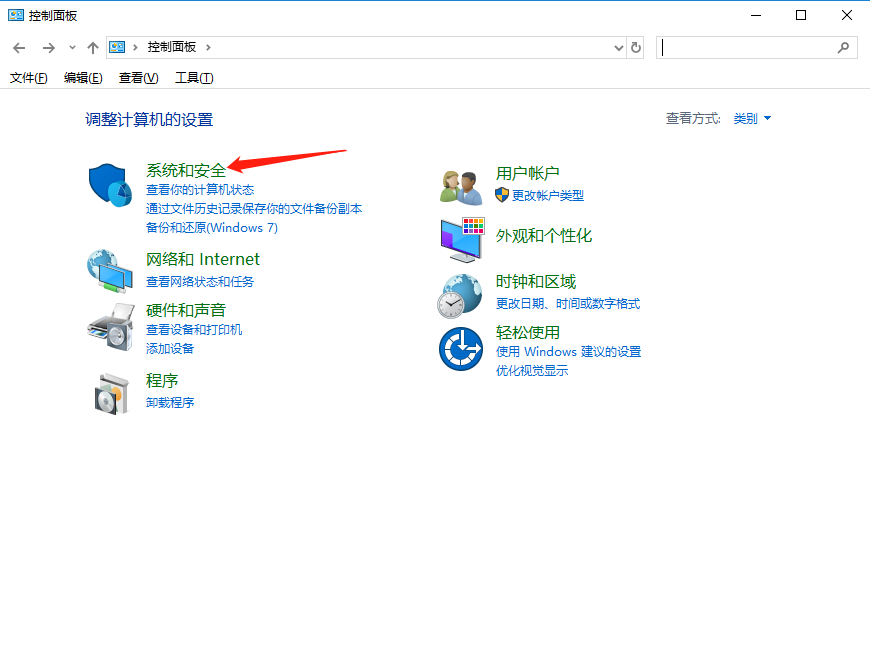Open recent locations dropdown arrow
870x653 pixels.
[x=72, y=47]
